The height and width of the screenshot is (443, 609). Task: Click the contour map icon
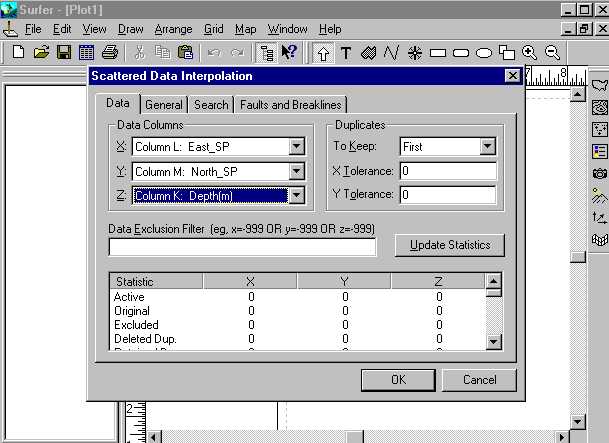click(x=600, y=108)
